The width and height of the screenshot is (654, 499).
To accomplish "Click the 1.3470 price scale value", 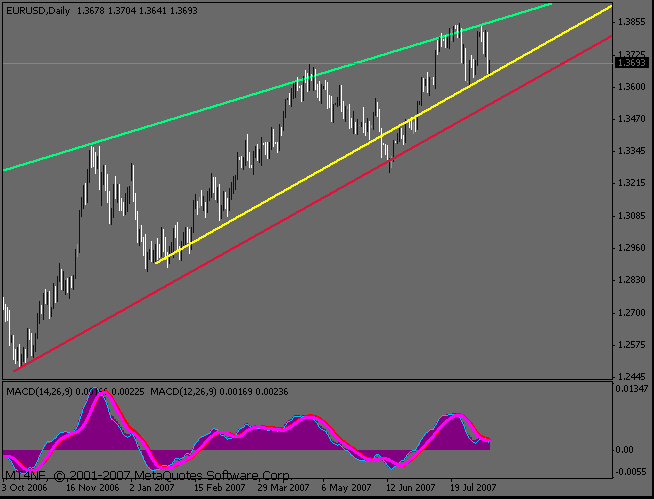I will (x=631, y=119).
